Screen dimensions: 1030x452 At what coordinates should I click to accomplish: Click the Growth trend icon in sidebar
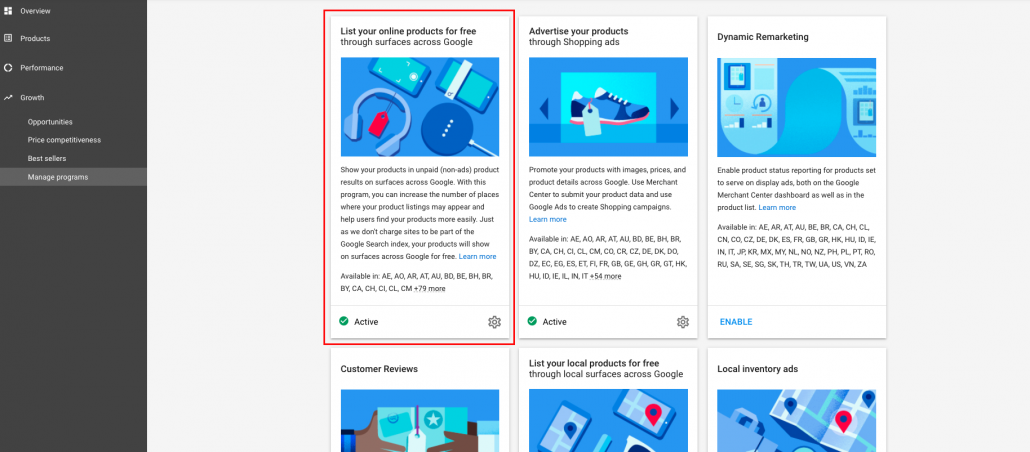[x=8, y=97]
